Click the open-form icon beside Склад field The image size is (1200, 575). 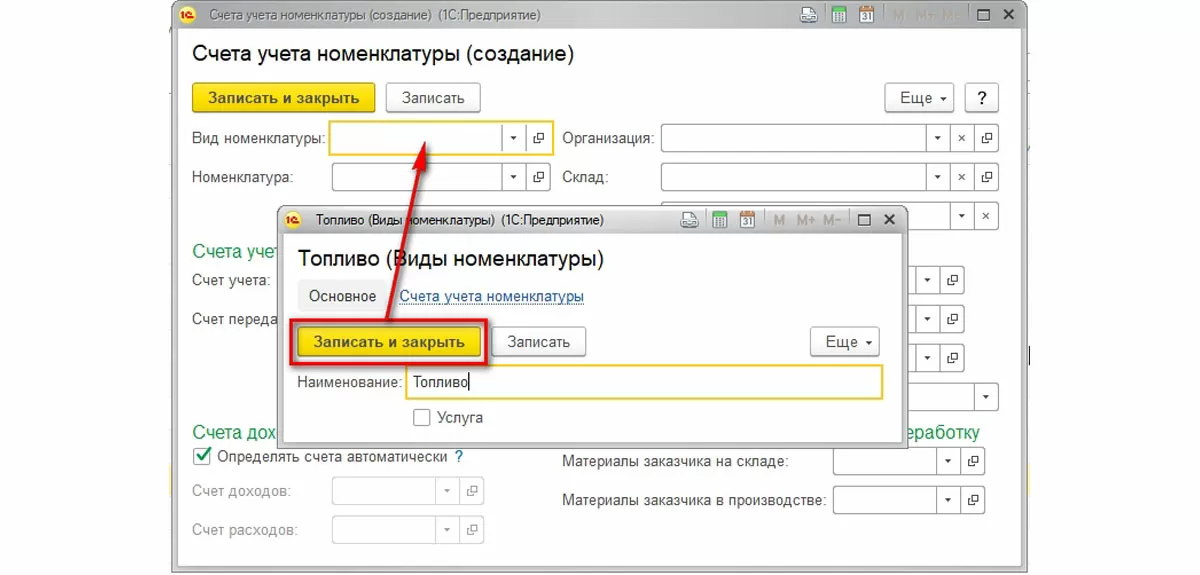(987, 177)
